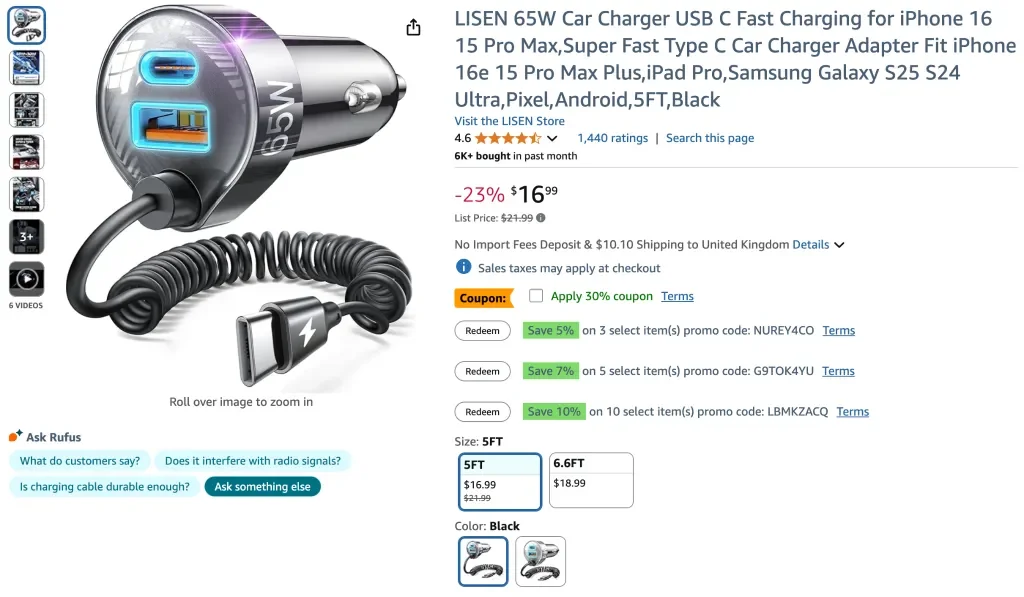This screenshot has width=1024, height=597.
Task: Click the orange Coupon label badge
Action: point(483,298)
